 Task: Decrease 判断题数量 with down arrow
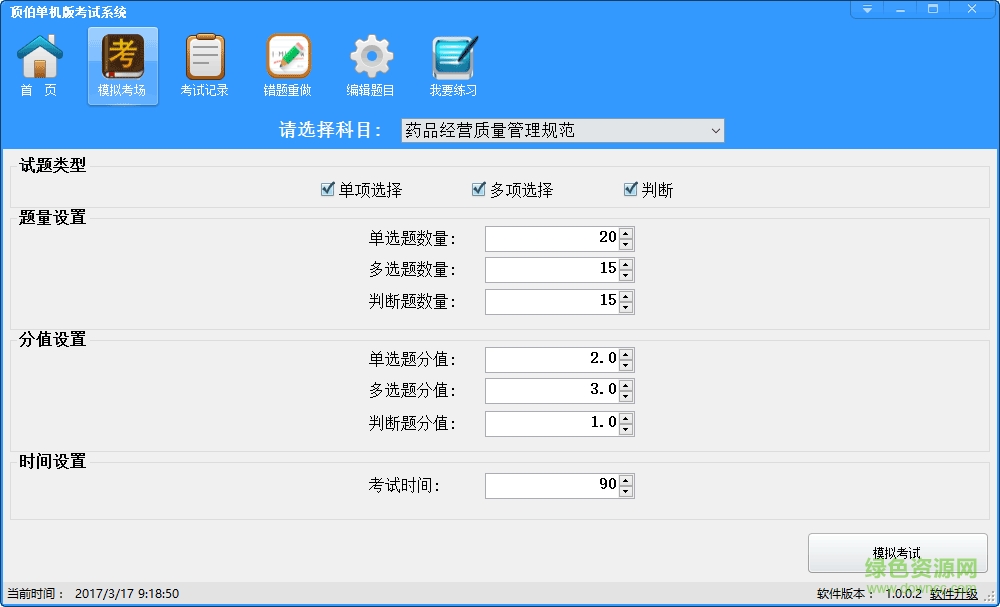click(x=626, y=308)
